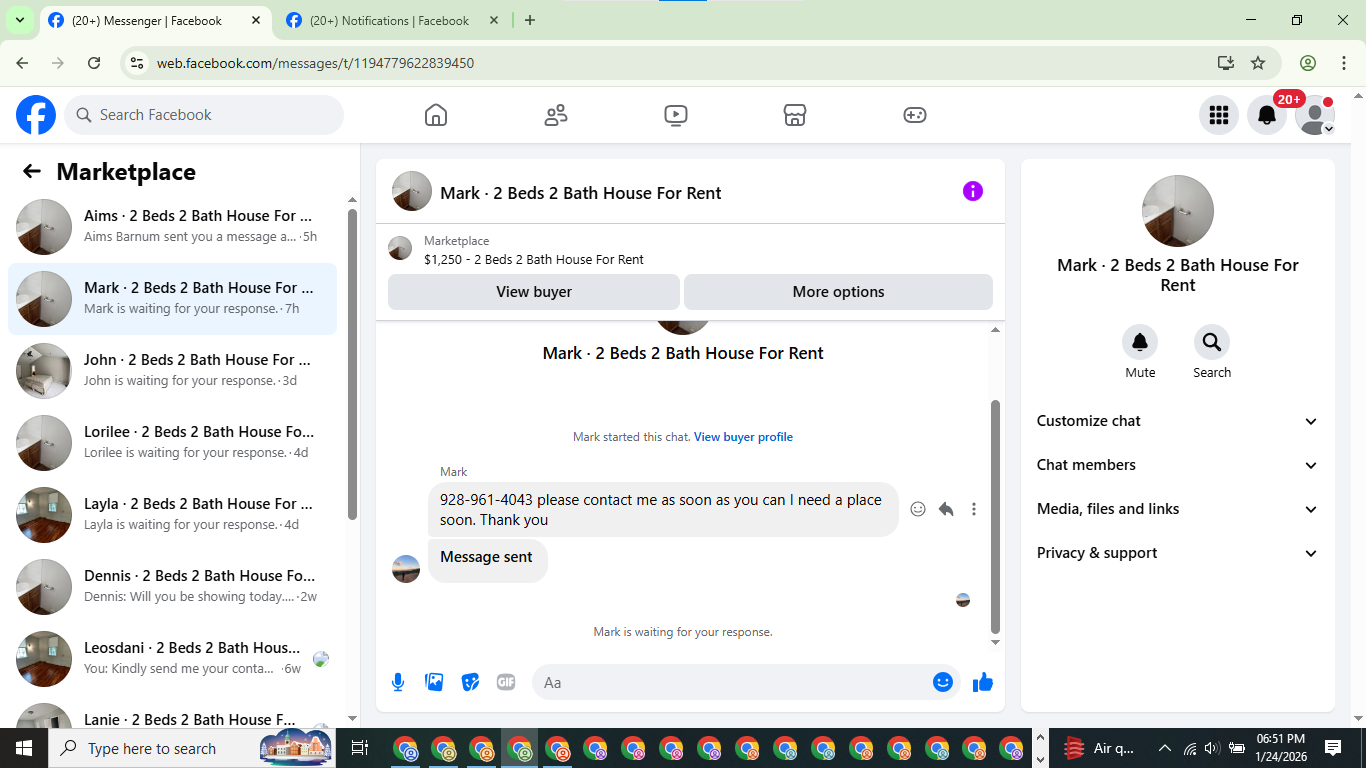1366x768 pixels.
Task: Open the Watch video icon
Action: 676,115
